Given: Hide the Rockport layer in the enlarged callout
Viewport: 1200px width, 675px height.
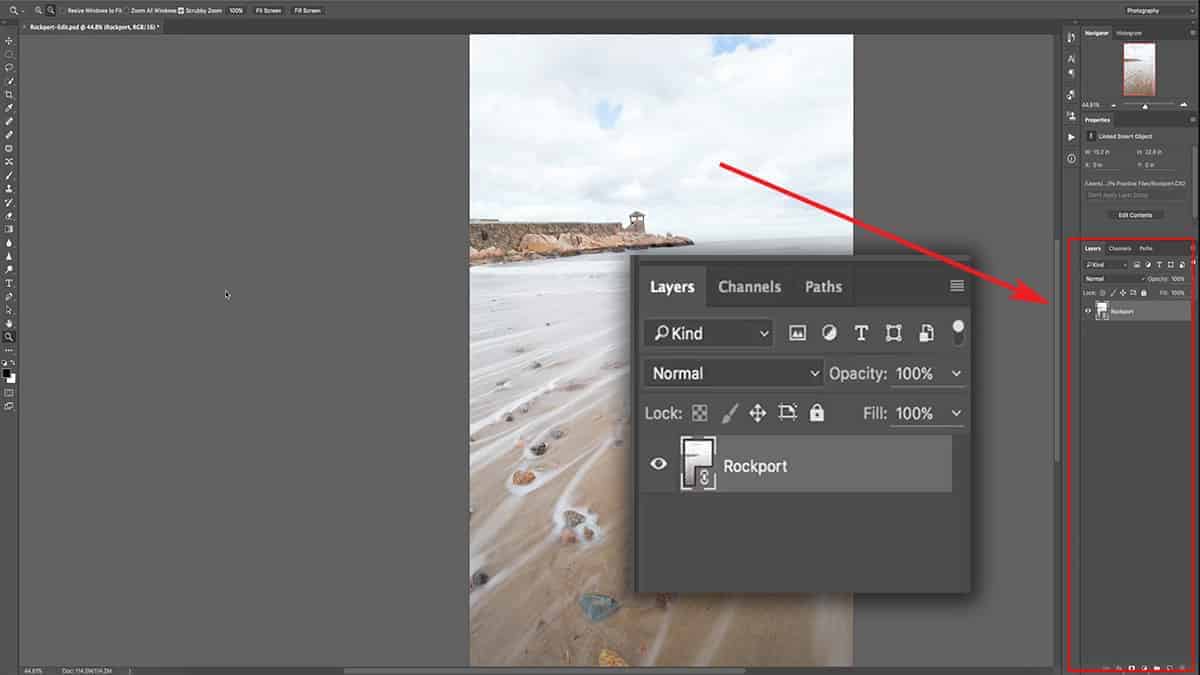Looking at the screenshot, I should point(658,463).
